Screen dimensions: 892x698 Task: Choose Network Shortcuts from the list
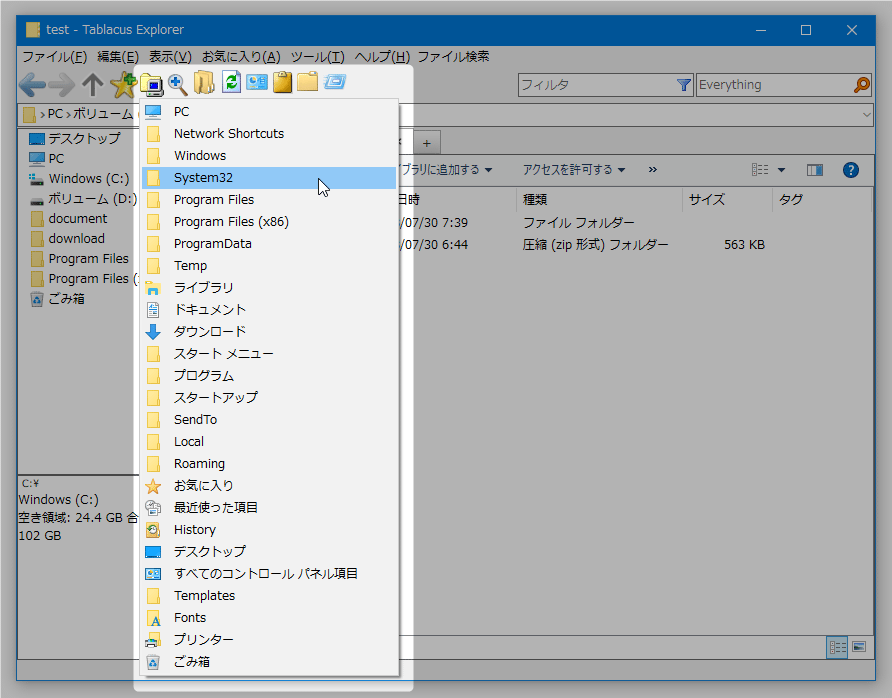point(269,134)
